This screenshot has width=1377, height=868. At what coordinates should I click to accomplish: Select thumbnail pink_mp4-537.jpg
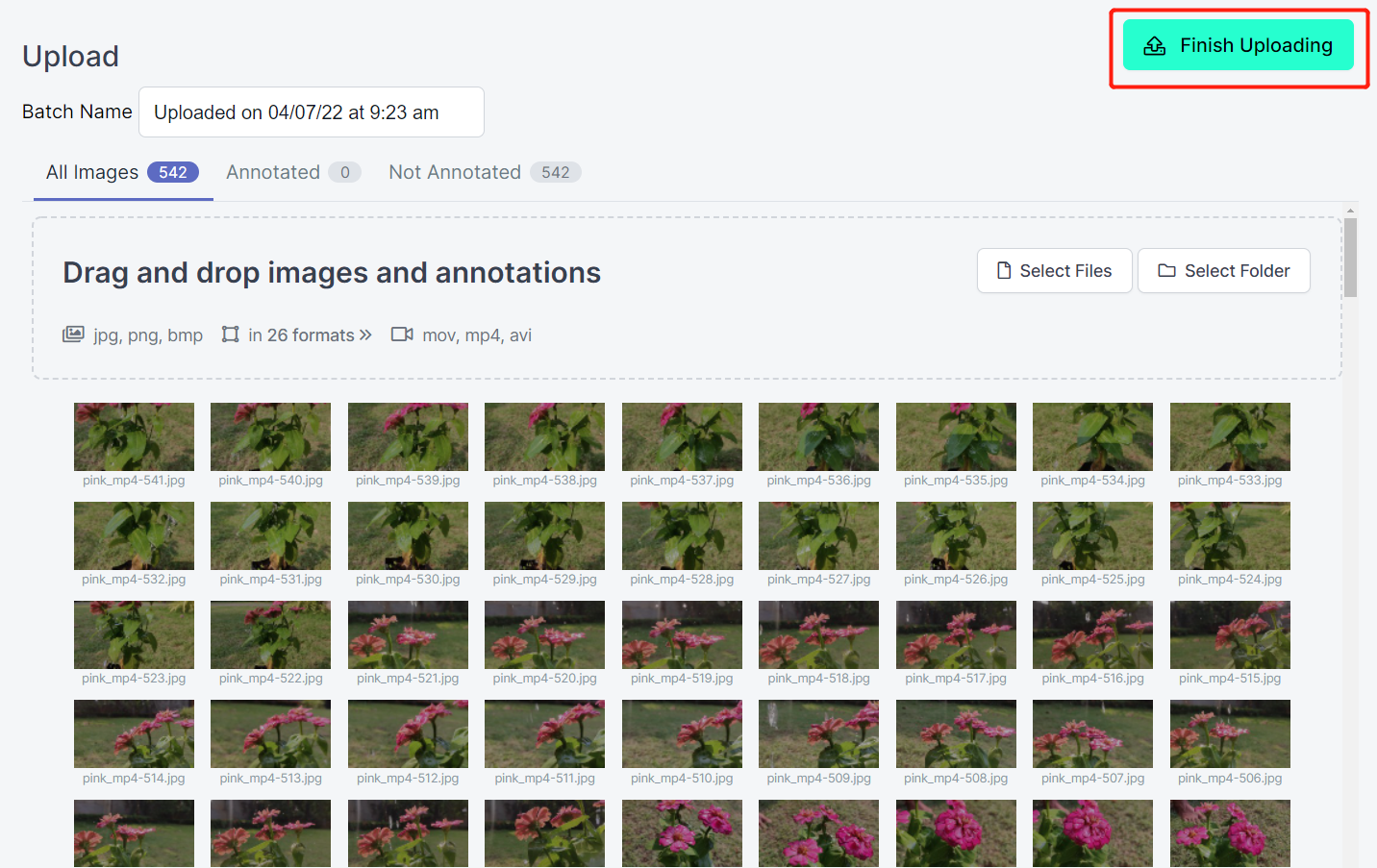(682, 437)
